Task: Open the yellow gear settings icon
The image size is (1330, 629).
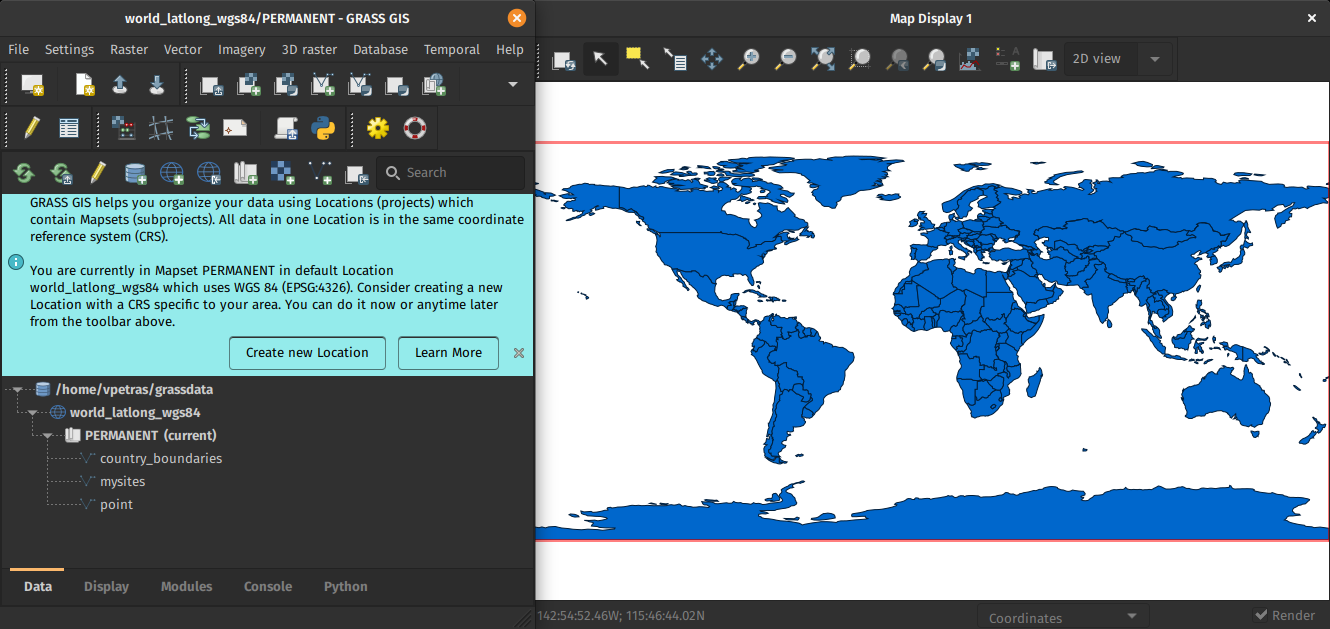Action: click(377, 128)
